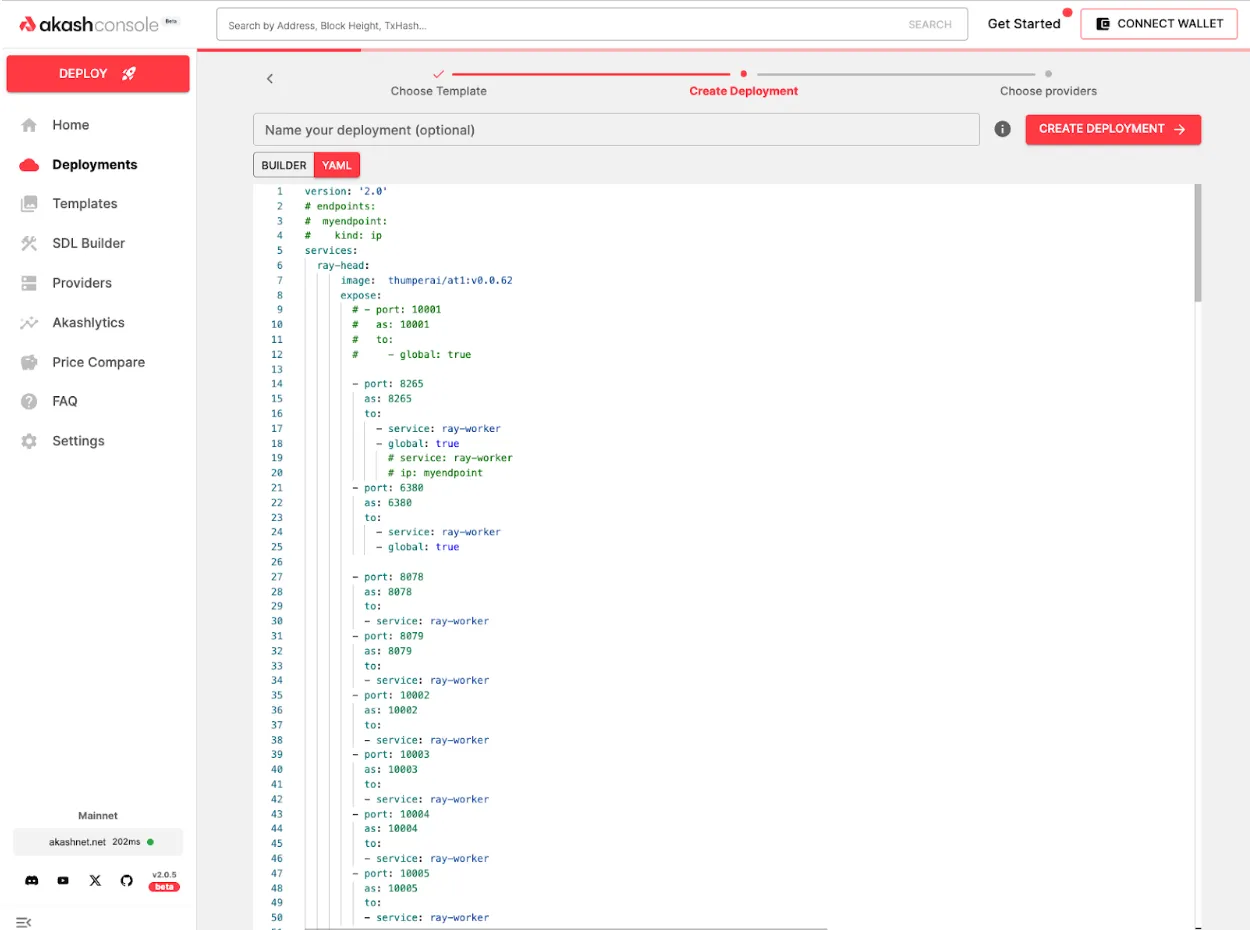
Task: Click the info icon beside deployment name
Action: pos(1002,129)
